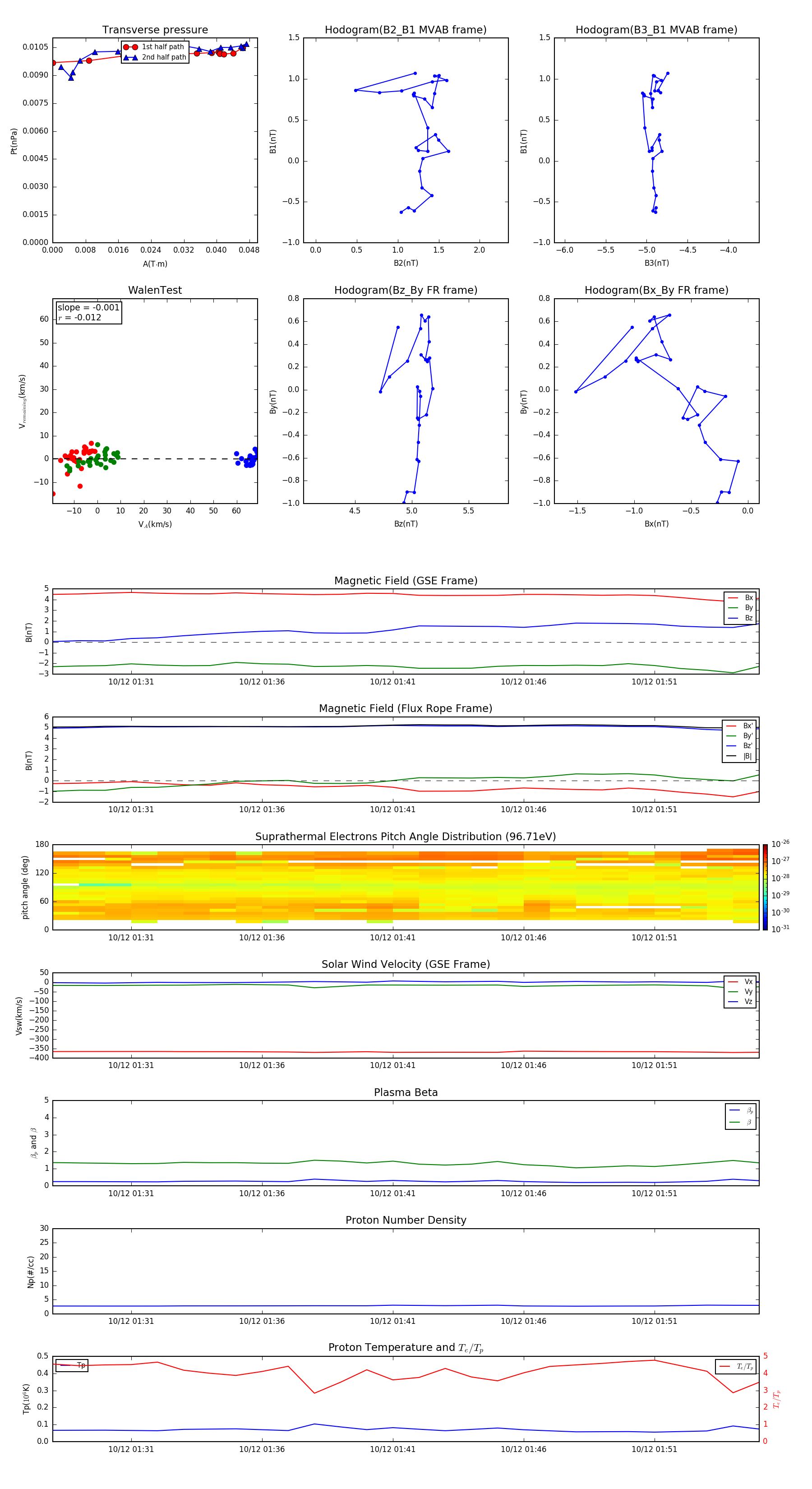Click the Bz legend entry in GSE magnetic field
Viewport: 812px width, 1489px height.
[x=740, y=618]
